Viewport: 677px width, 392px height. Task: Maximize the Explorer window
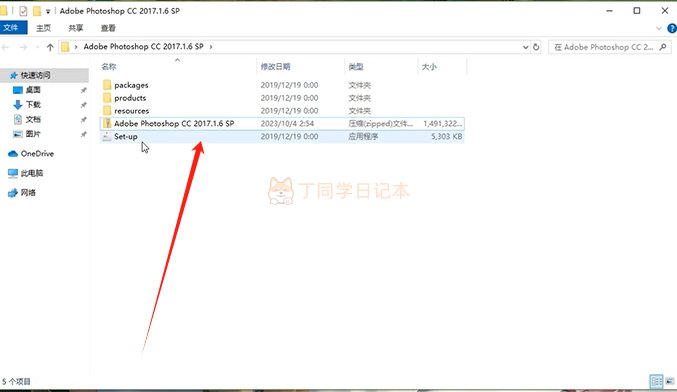pyautogui.click(x=637, y=11)
